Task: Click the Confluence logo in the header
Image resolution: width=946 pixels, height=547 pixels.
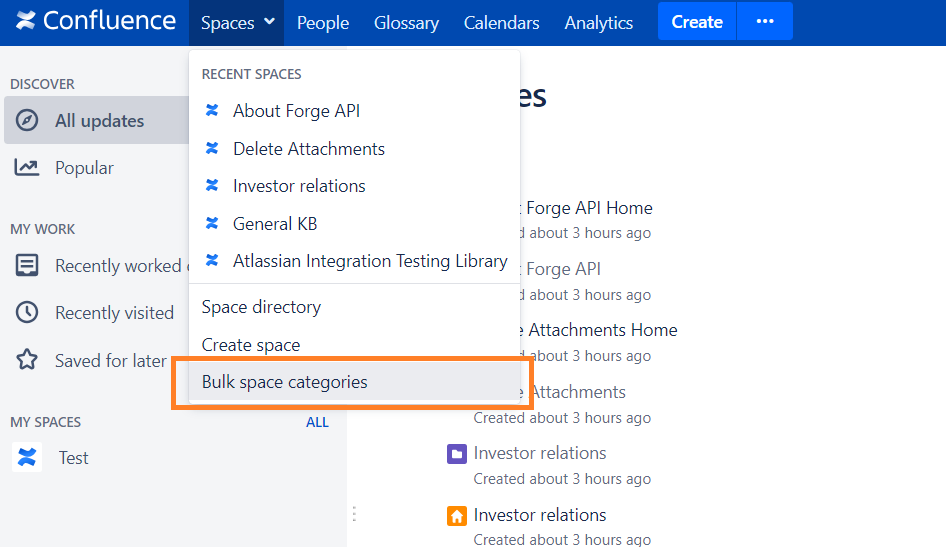Action: (x=96, y=21)
